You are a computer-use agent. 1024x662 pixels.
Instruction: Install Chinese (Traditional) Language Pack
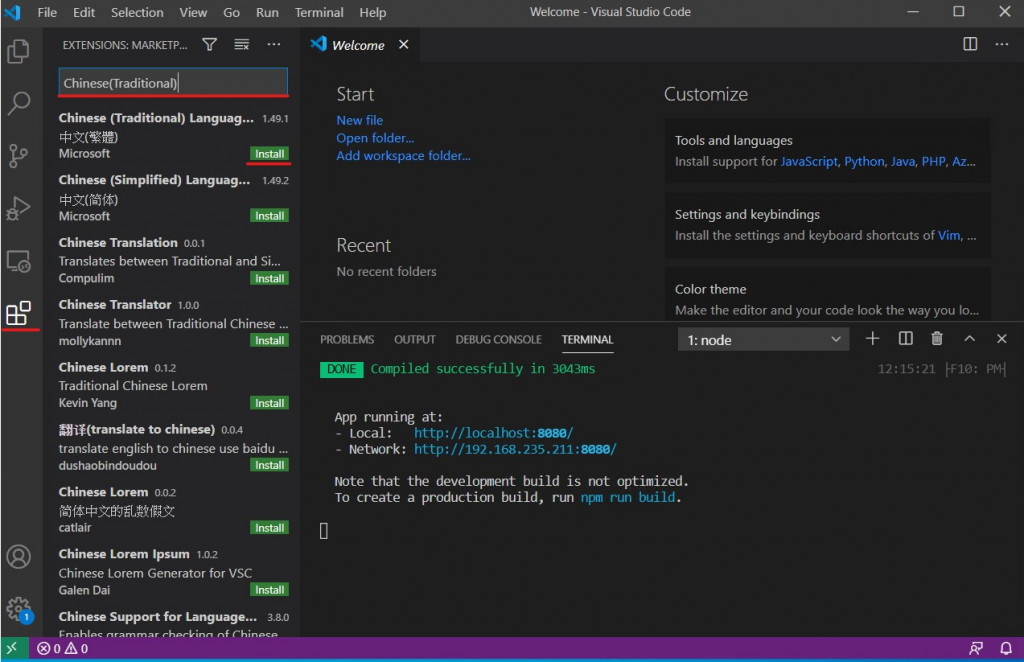(x=269, y=153)
